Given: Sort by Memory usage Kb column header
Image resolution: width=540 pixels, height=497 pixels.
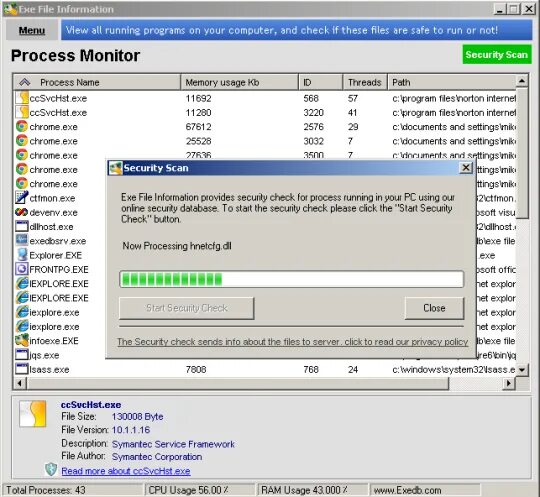Looking at the screenshot, I should coord(239,82).
